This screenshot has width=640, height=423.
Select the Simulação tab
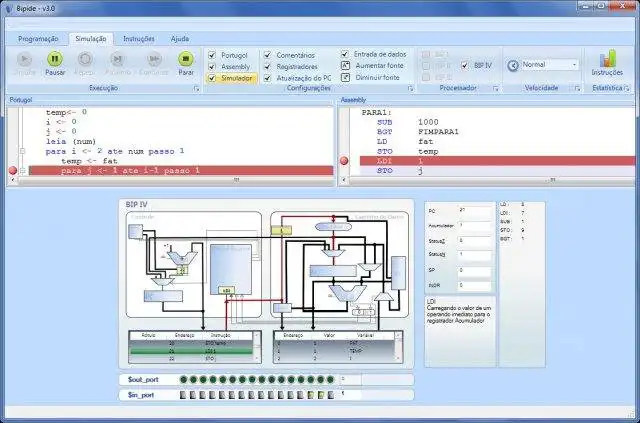(x=91, y=39)
